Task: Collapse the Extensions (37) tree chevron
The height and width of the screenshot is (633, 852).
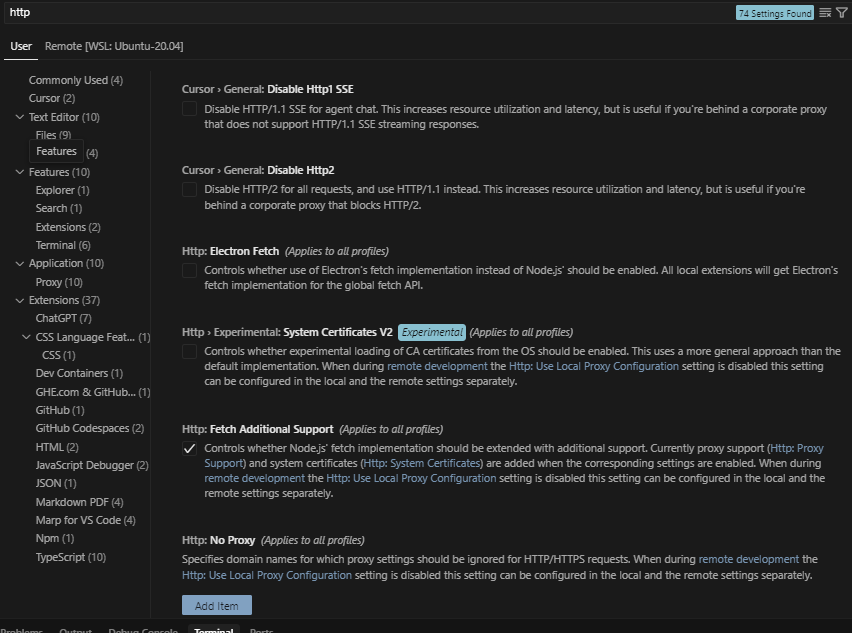Action: 20,300
